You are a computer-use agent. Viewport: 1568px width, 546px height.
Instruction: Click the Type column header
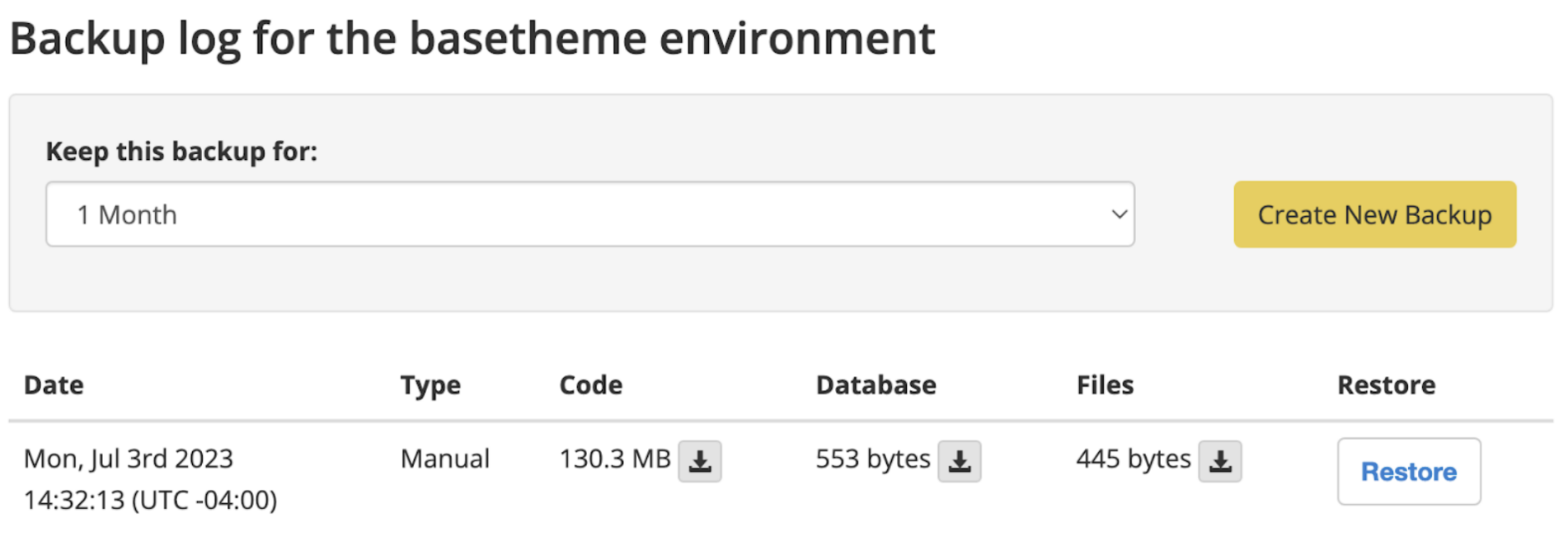[x=430, y=385]
